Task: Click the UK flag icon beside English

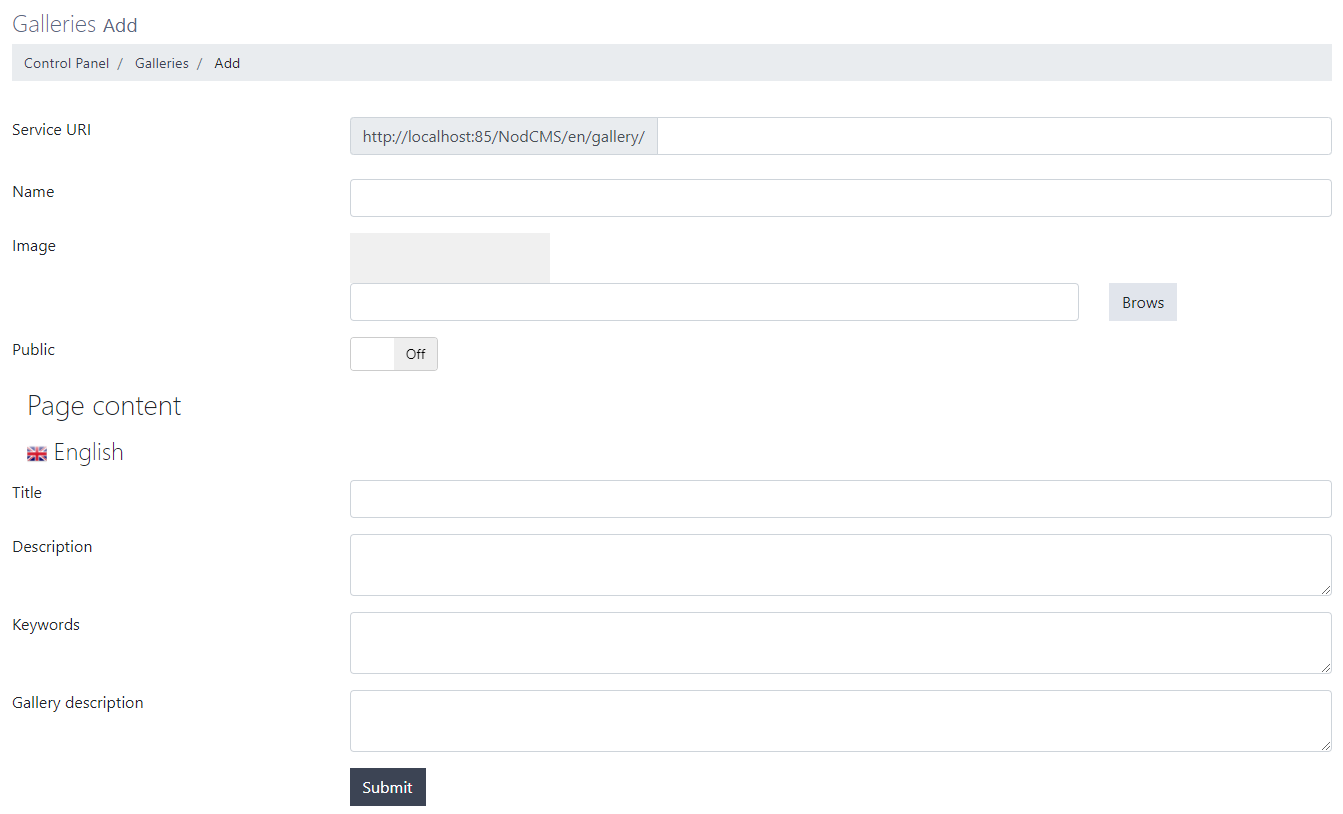Action: [x=37, y=454]
